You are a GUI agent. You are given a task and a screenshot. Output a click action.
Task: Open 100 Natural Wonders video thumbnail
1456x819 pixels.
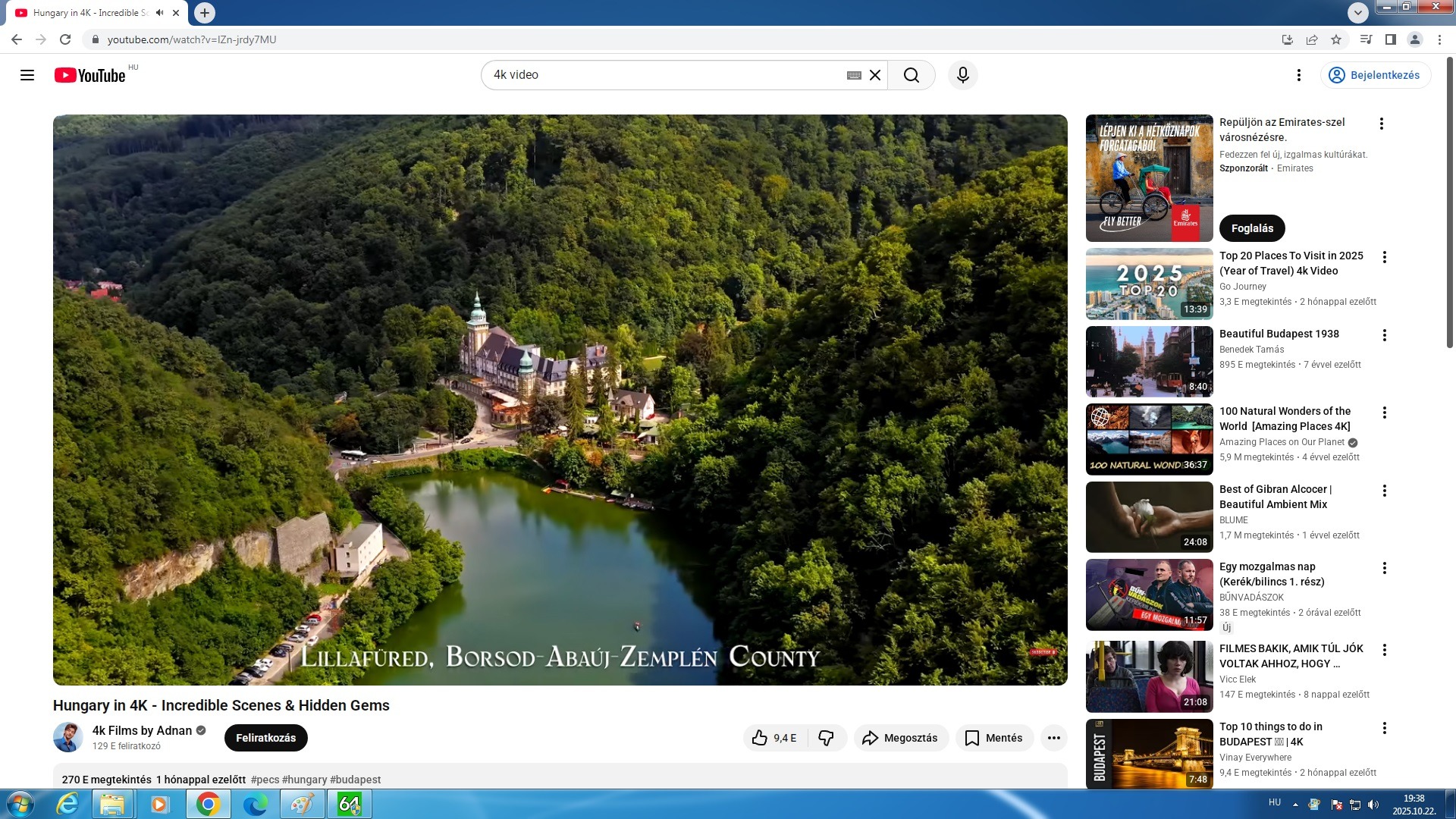click(1149, 440)
